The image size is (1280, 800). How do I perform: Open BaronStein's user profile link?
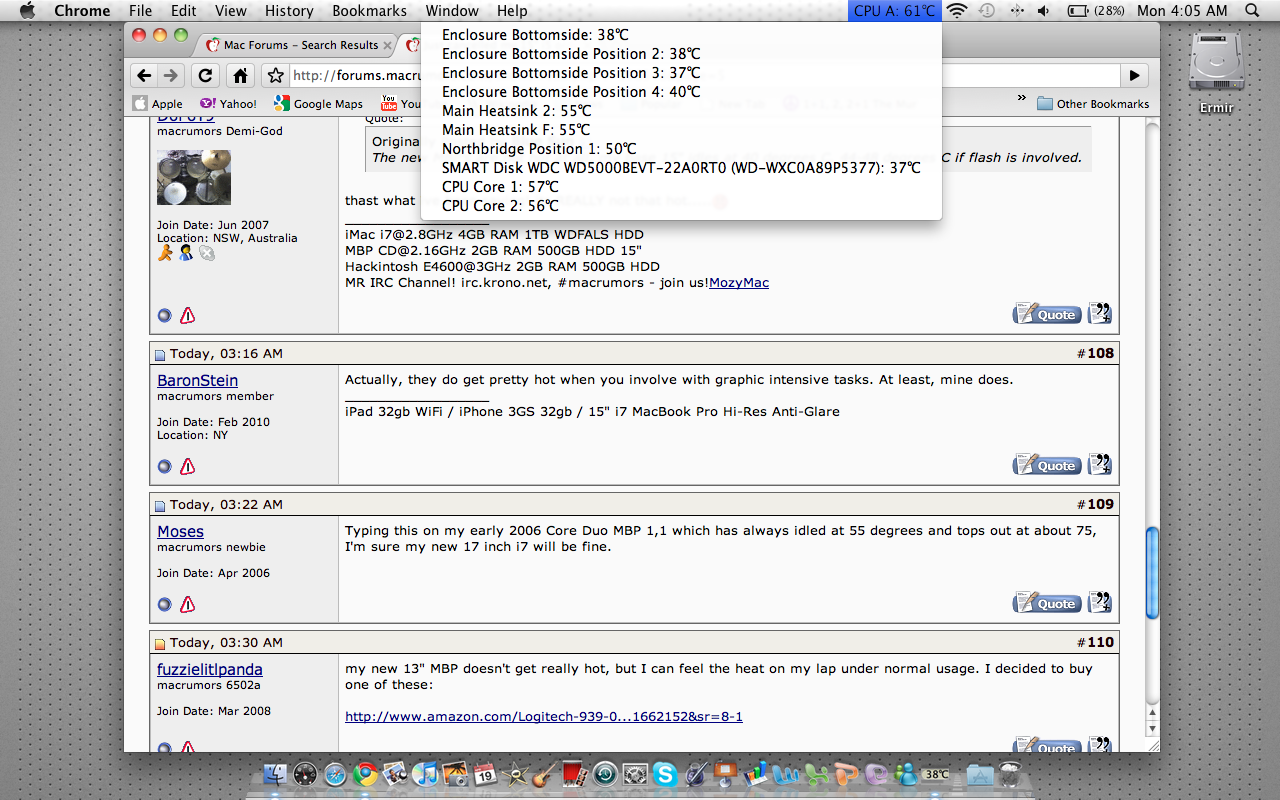[x=197, y=381]
